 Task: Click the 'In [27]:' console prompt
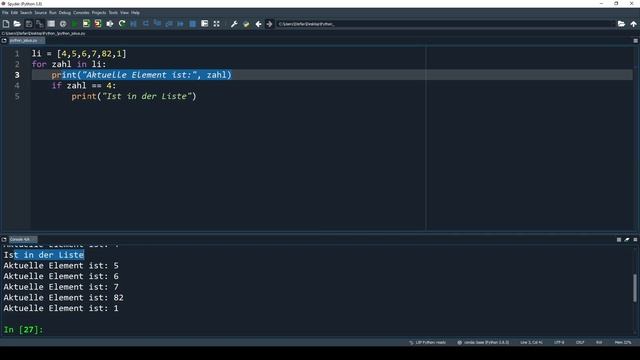[23, 329]
